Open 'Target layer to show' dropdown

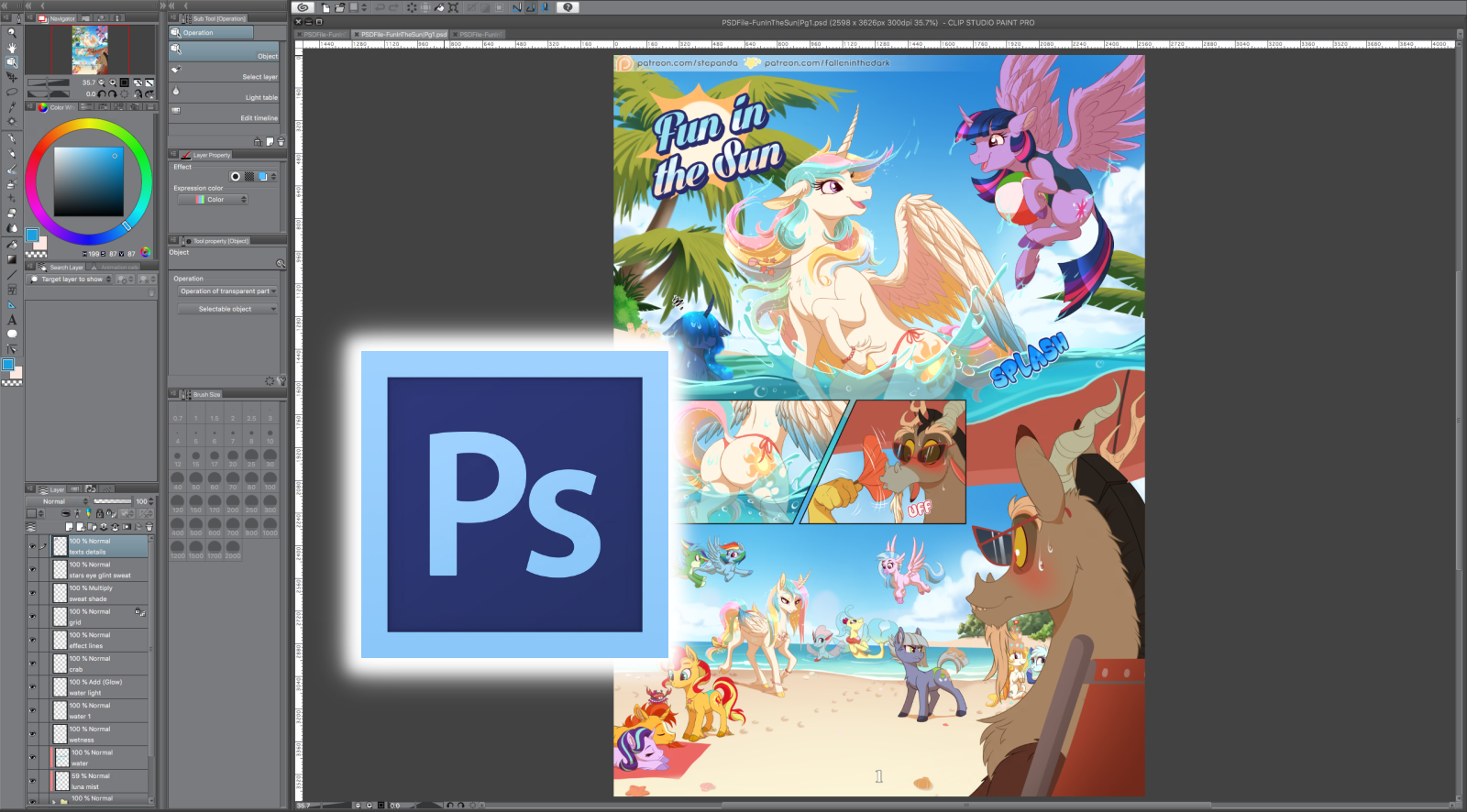(x=71, y=279)
